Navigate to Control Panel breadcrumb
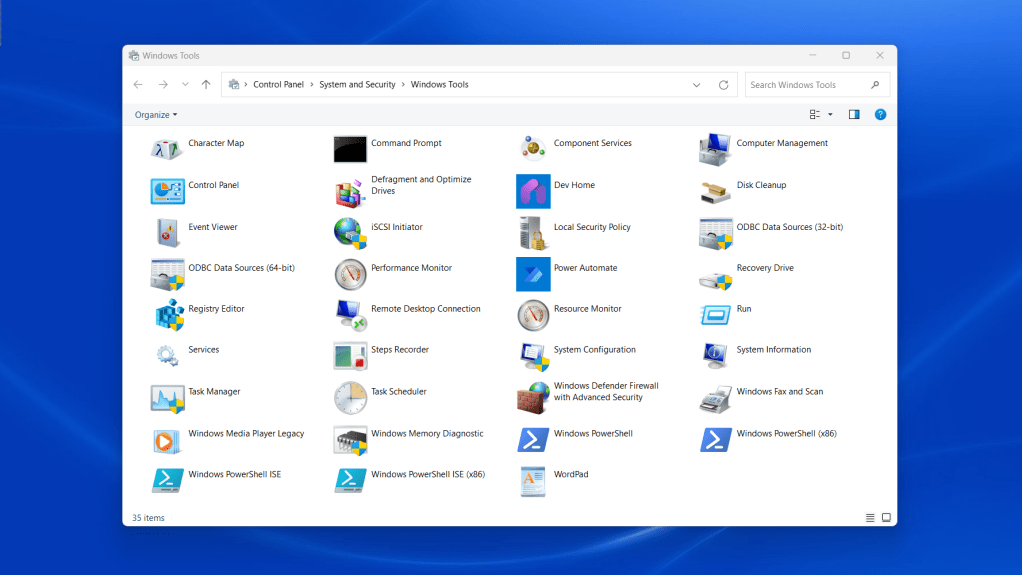 [x=278, y=85]
